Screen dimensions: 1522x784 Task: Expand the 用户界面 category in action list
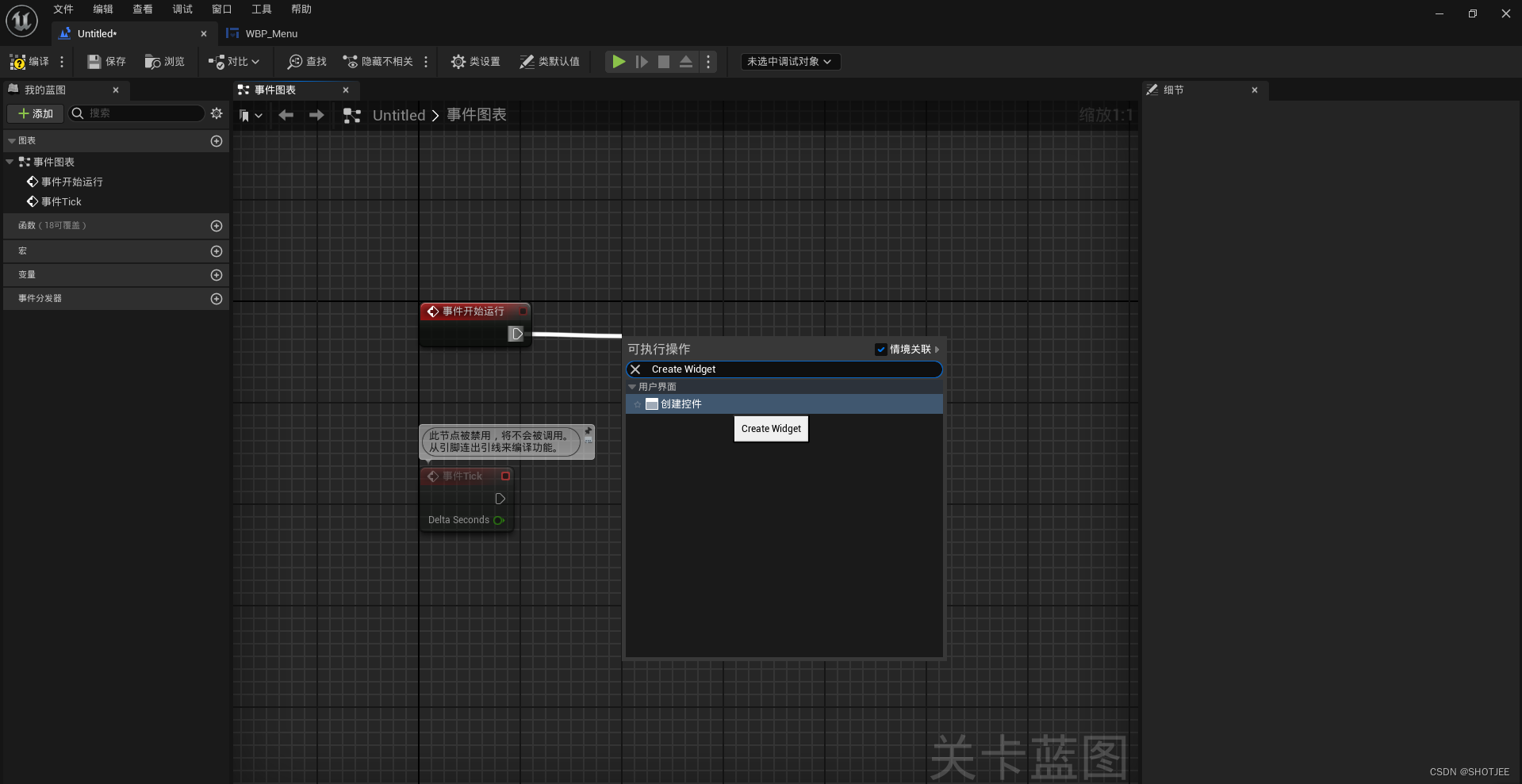click(x=632, y=387)
